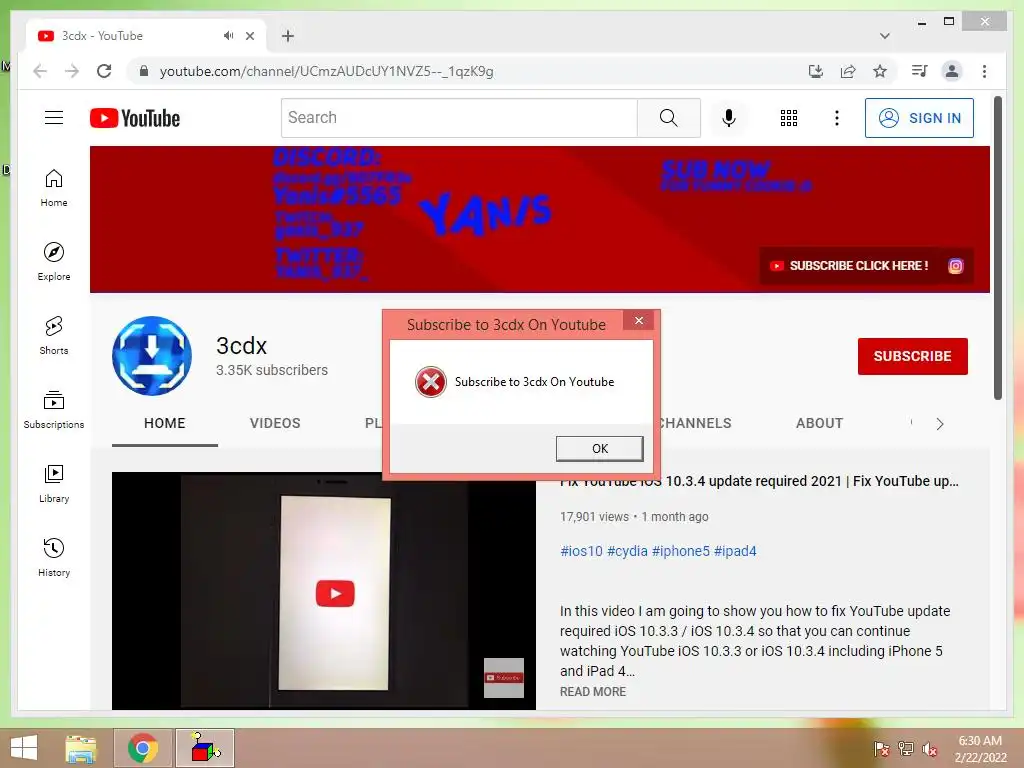Viewport: 1024px width, 768px height.
Task: Click the browser forward arrow
Action: tap(72, 71)
